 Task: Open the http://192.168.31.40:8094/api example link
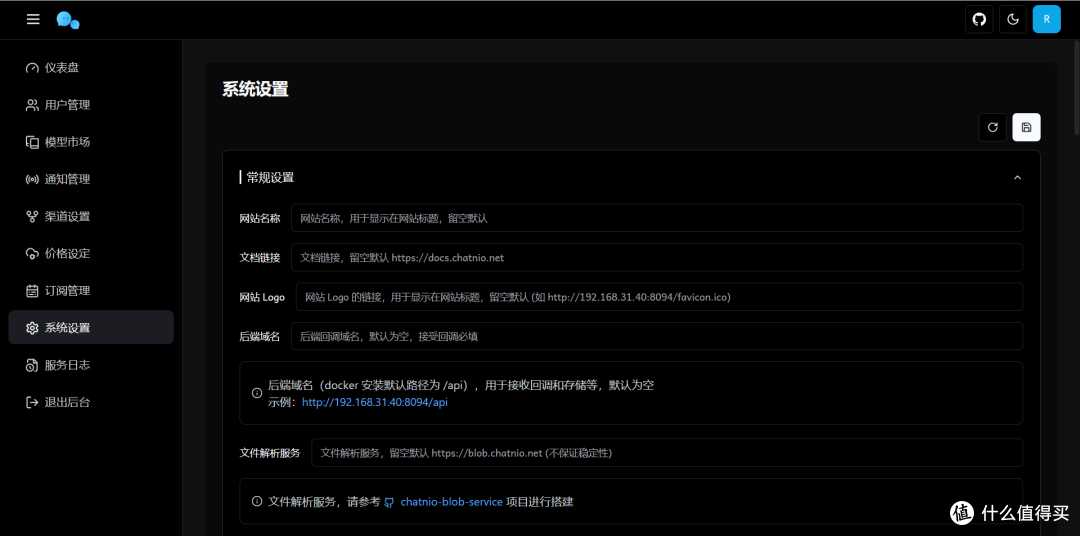375,402
